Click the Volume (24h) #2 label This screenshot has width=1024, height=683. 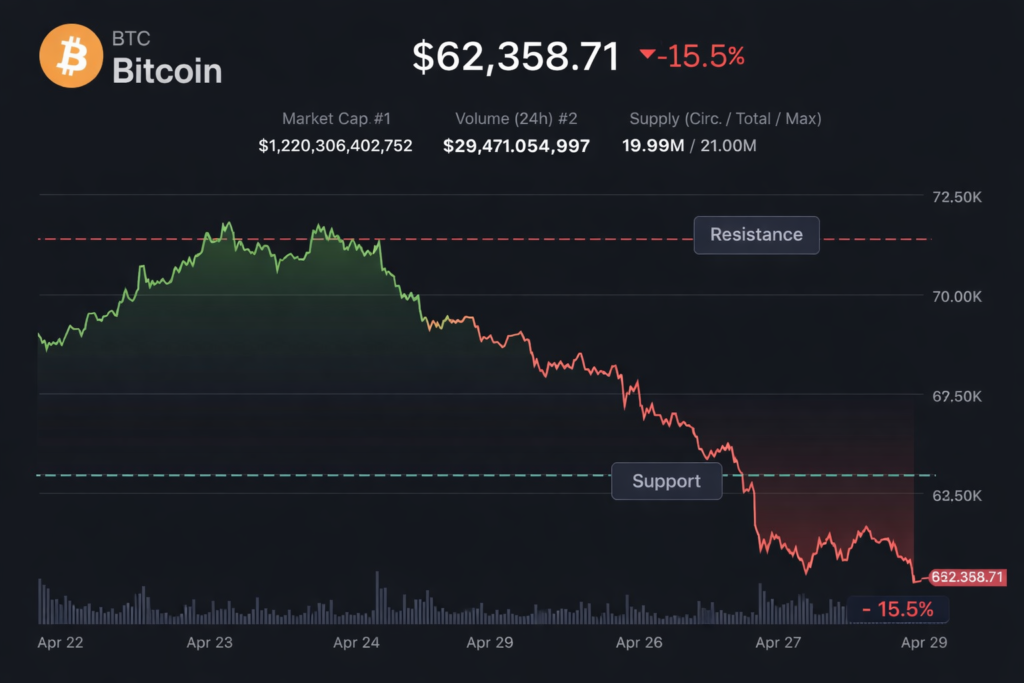click(516, 119)
